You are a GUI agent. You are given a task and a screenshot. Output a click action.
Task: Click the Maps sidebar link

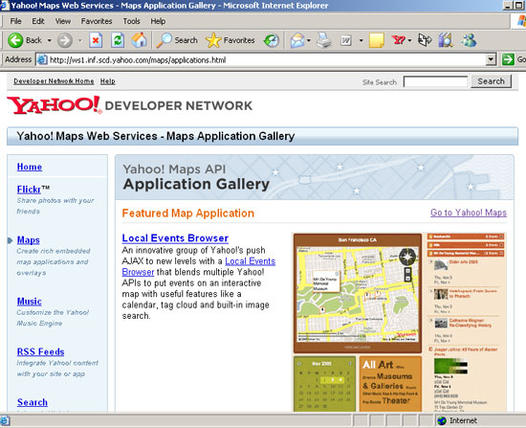point(29,240)
